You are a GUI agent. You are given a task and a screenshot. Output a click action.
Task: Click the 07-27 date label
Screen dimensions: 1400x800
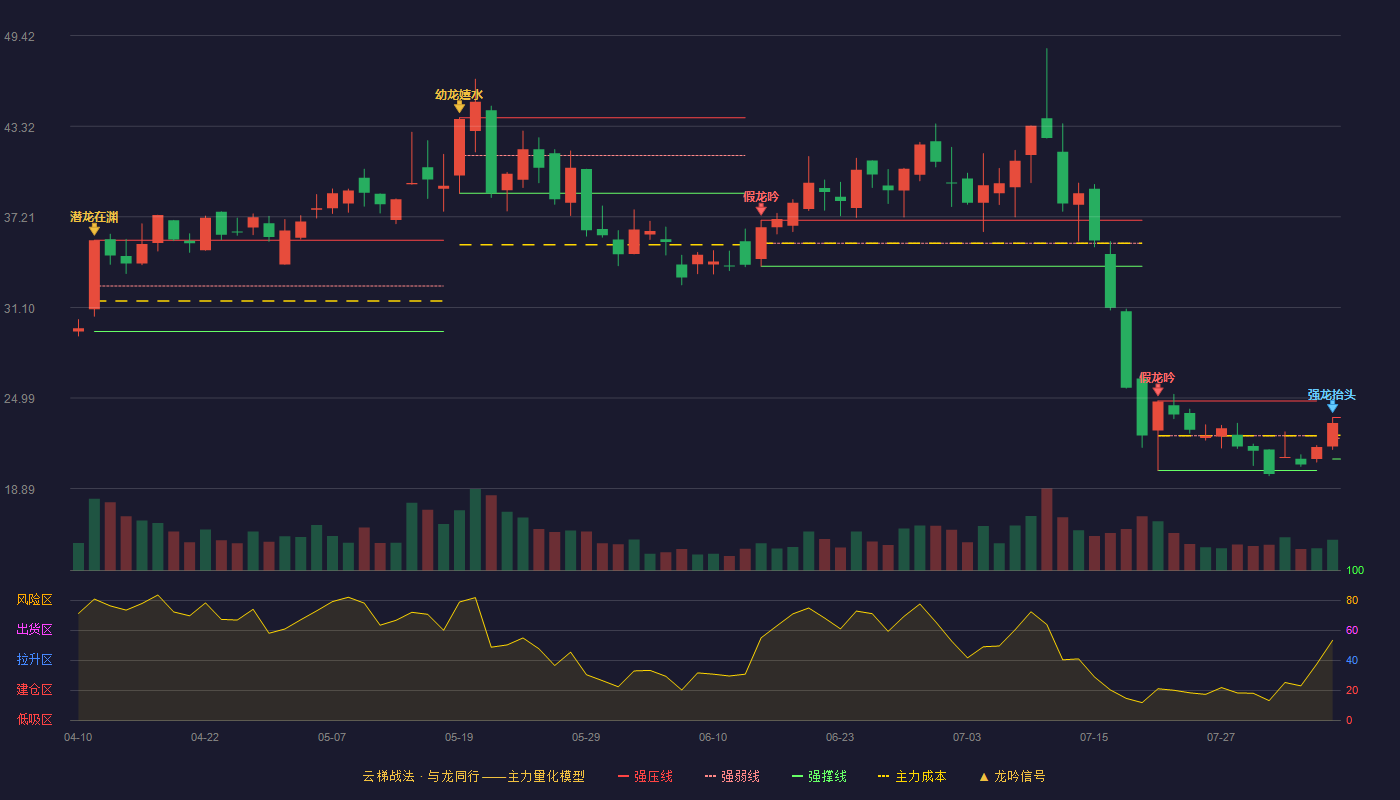tap(1221, 737)
